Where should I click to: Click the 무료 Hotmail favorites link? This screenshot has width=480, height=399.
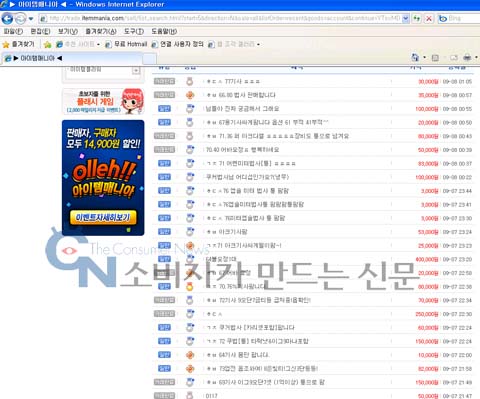tap(126, 44)
